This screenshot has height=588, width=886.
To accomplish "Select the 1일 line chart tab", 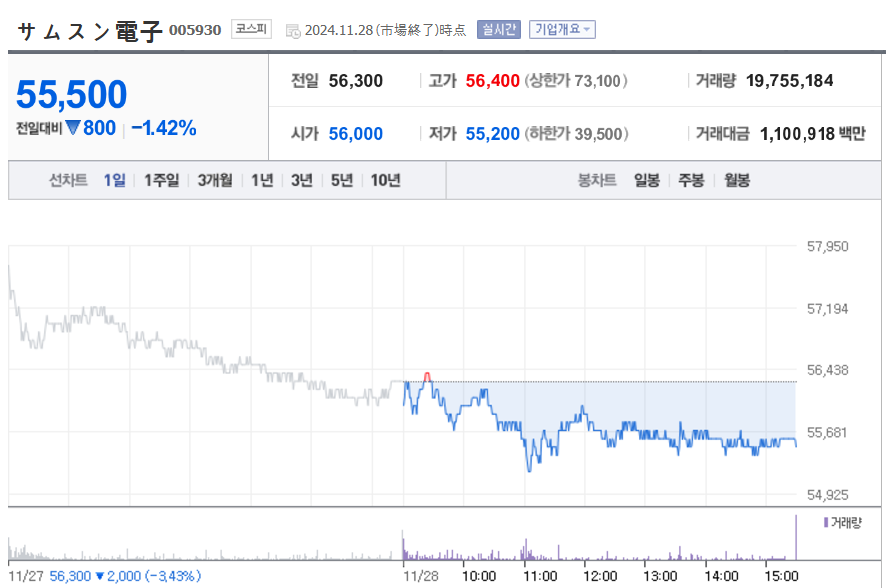I will tap(115, 180).
